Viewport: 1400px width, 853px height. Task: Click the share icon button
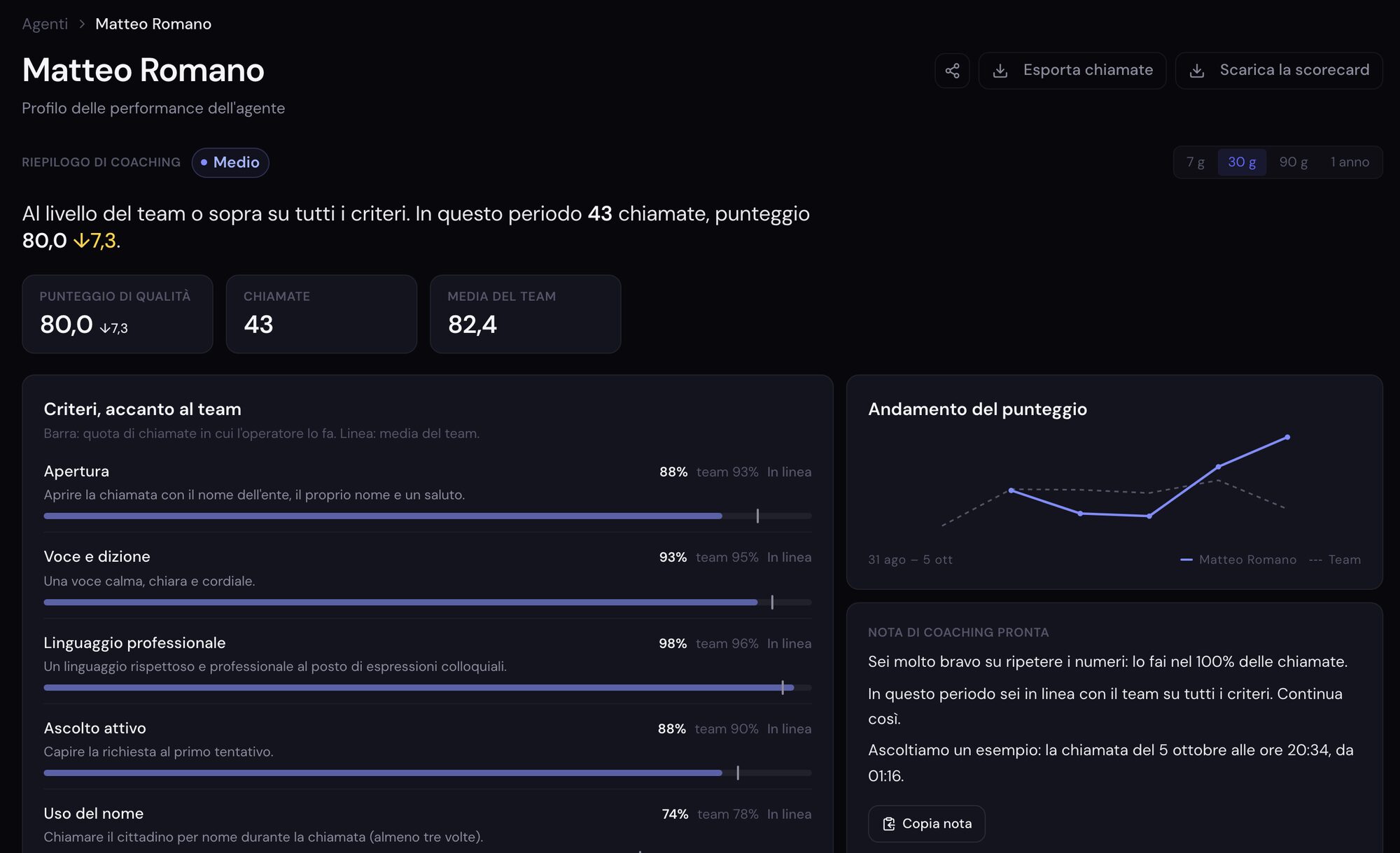tap(952, 71)
